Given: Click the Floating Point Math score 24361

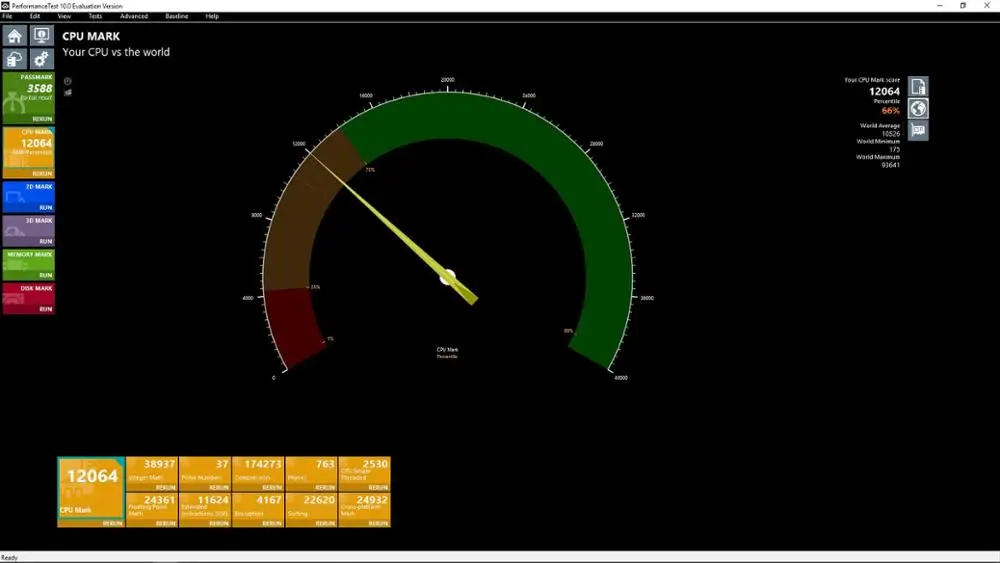Looking at the screenshot, I should [x=159, y=500].
